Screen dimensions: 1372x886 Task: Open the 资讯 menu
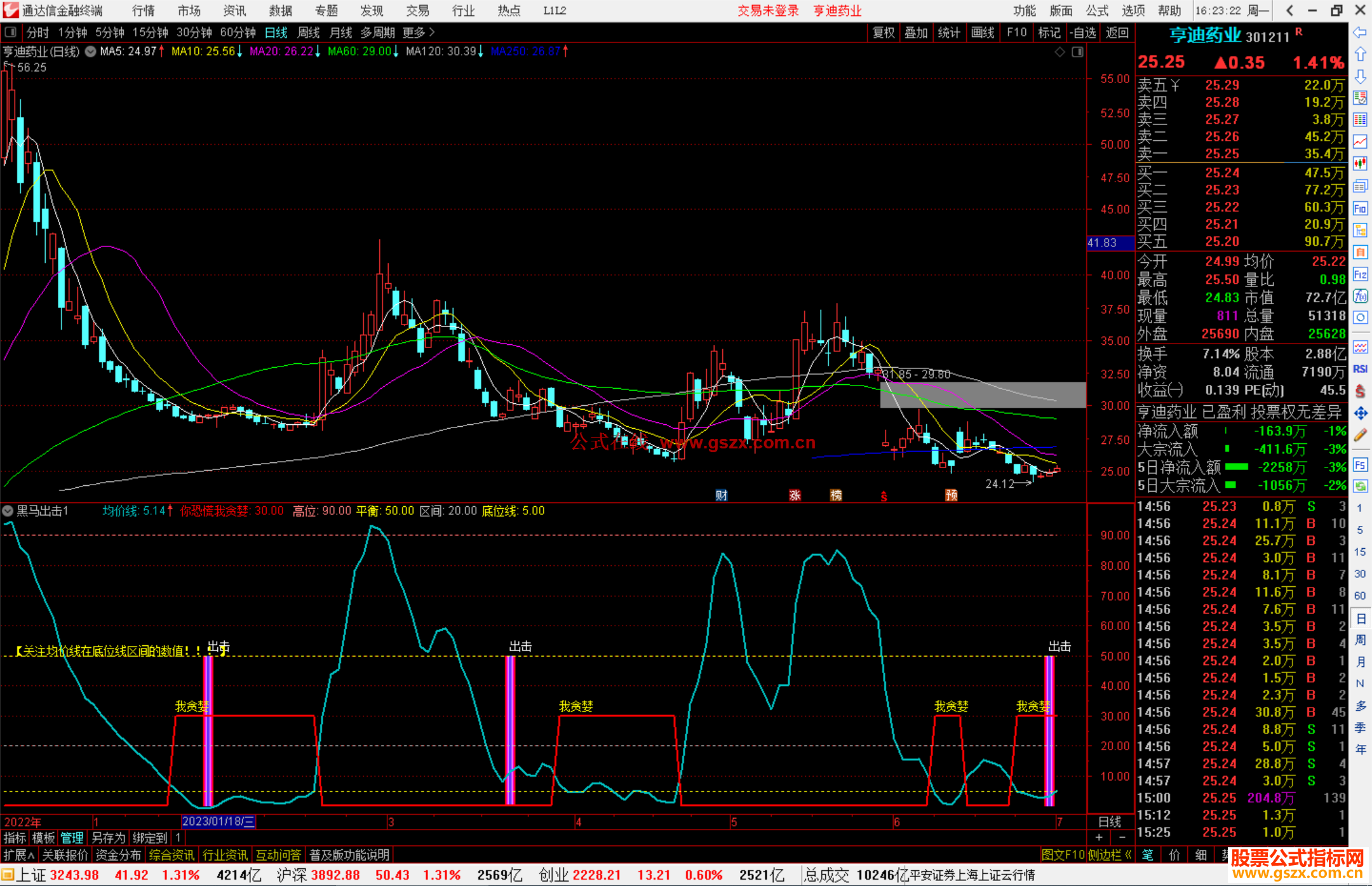(234, 10)
